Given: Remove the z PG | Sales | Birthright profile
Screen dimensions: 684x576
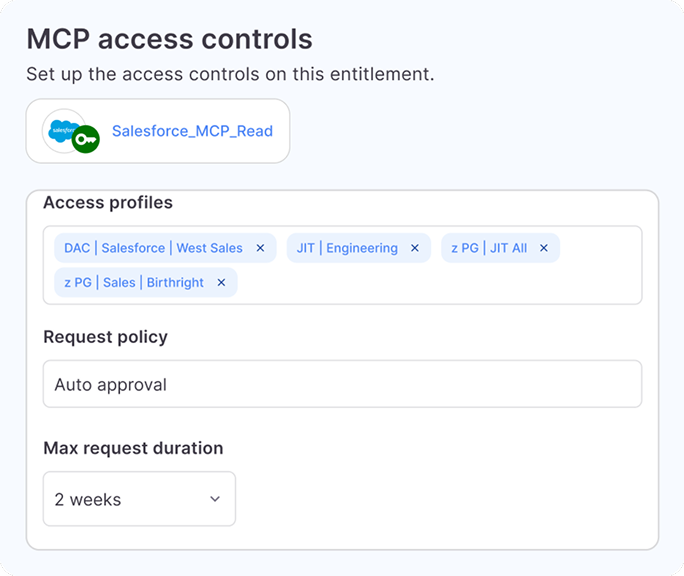Looking at the screenshot, I should pos(222,283).
